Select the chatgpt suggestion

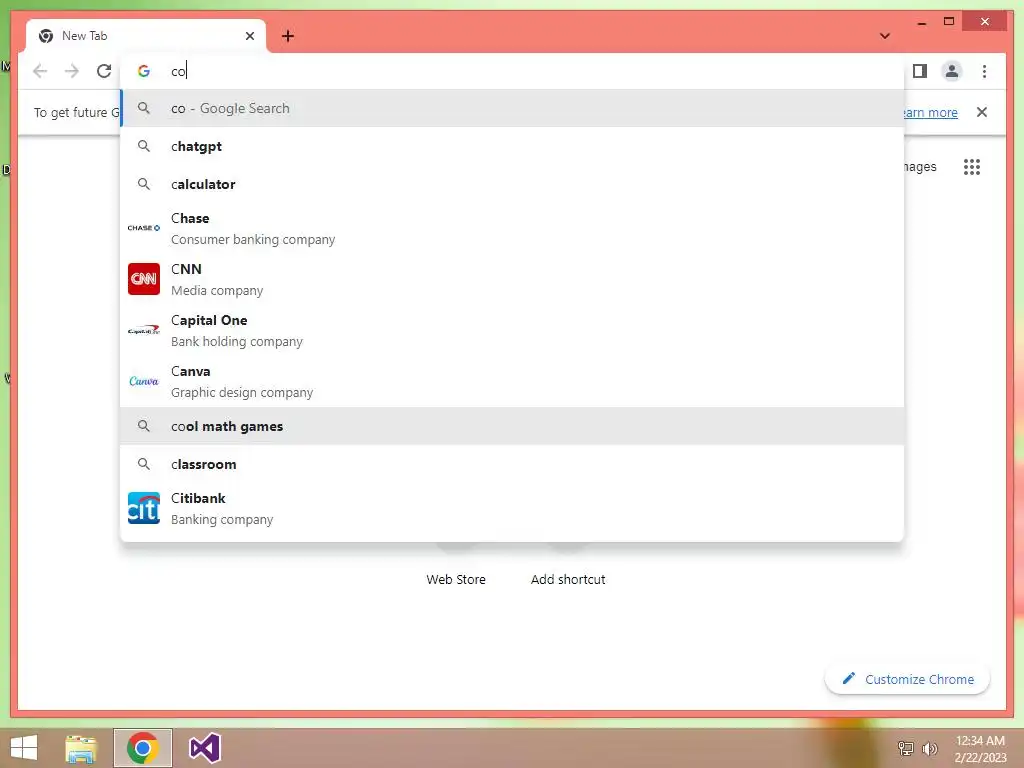click(x=512, y=146)
